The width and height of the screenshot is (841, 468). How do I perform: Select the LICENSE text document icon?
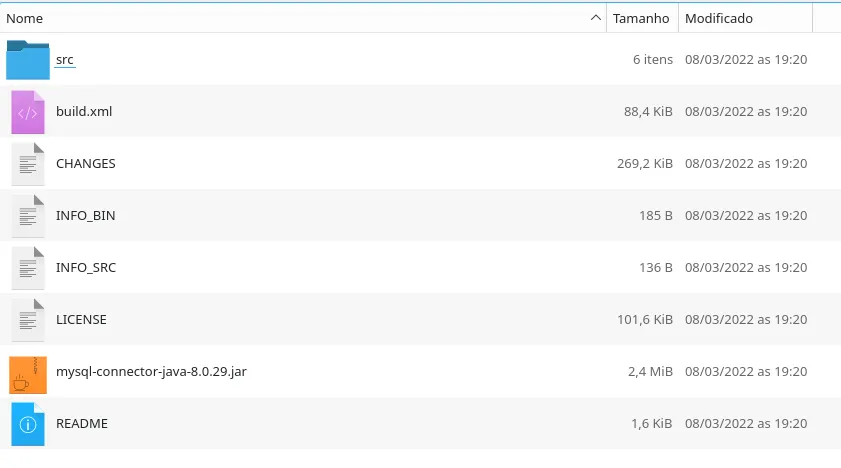pyautogui.click(x=28, y=320)
